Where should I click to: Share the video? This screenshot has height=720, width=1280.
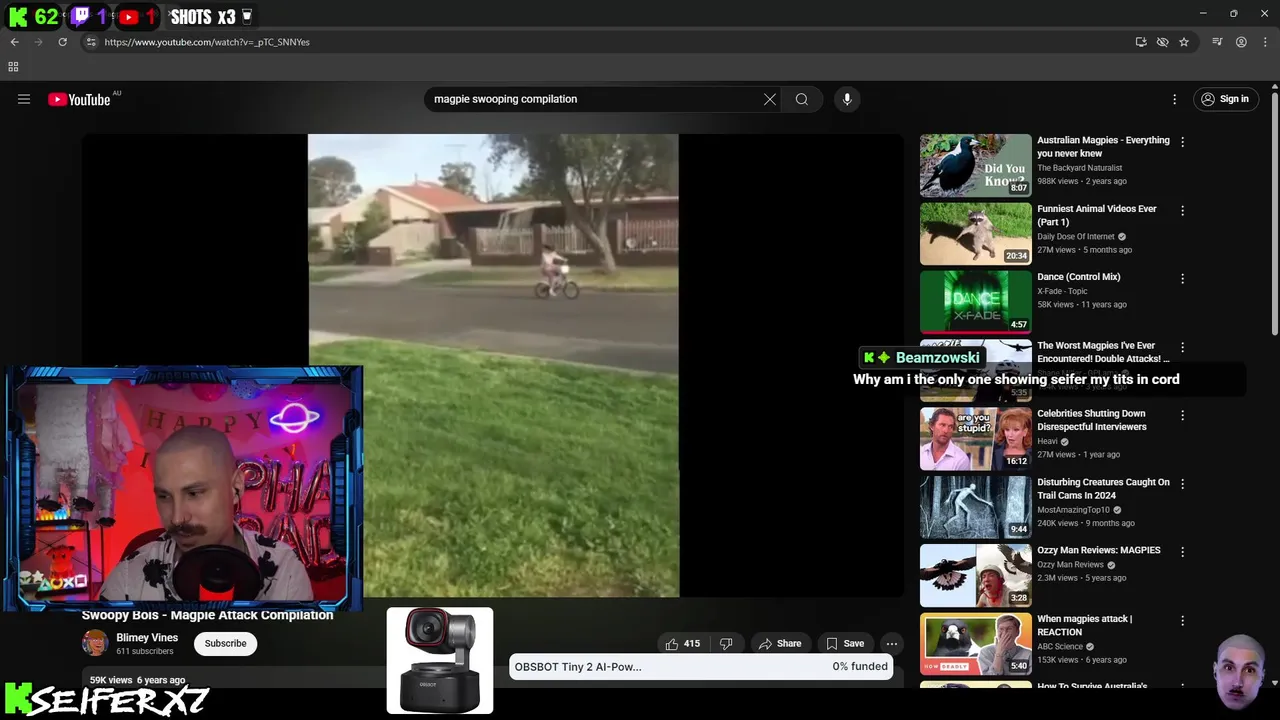780,643
